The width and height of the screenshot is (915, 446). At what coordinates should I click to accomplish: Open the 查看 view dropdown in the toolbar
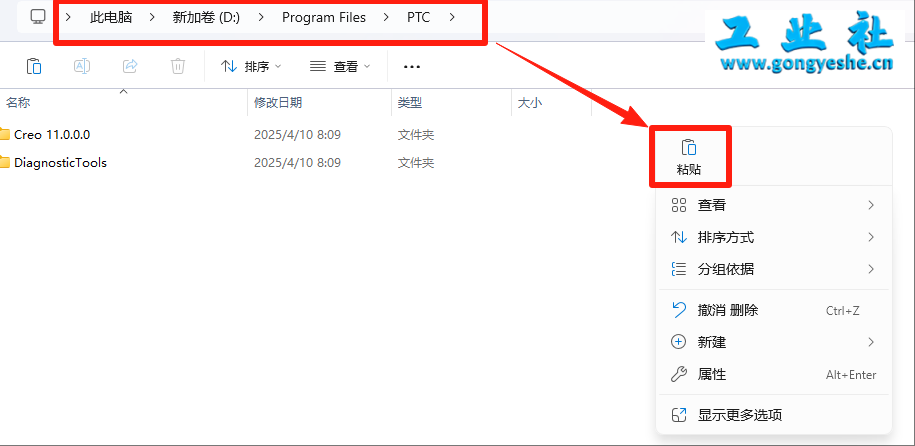340,67
